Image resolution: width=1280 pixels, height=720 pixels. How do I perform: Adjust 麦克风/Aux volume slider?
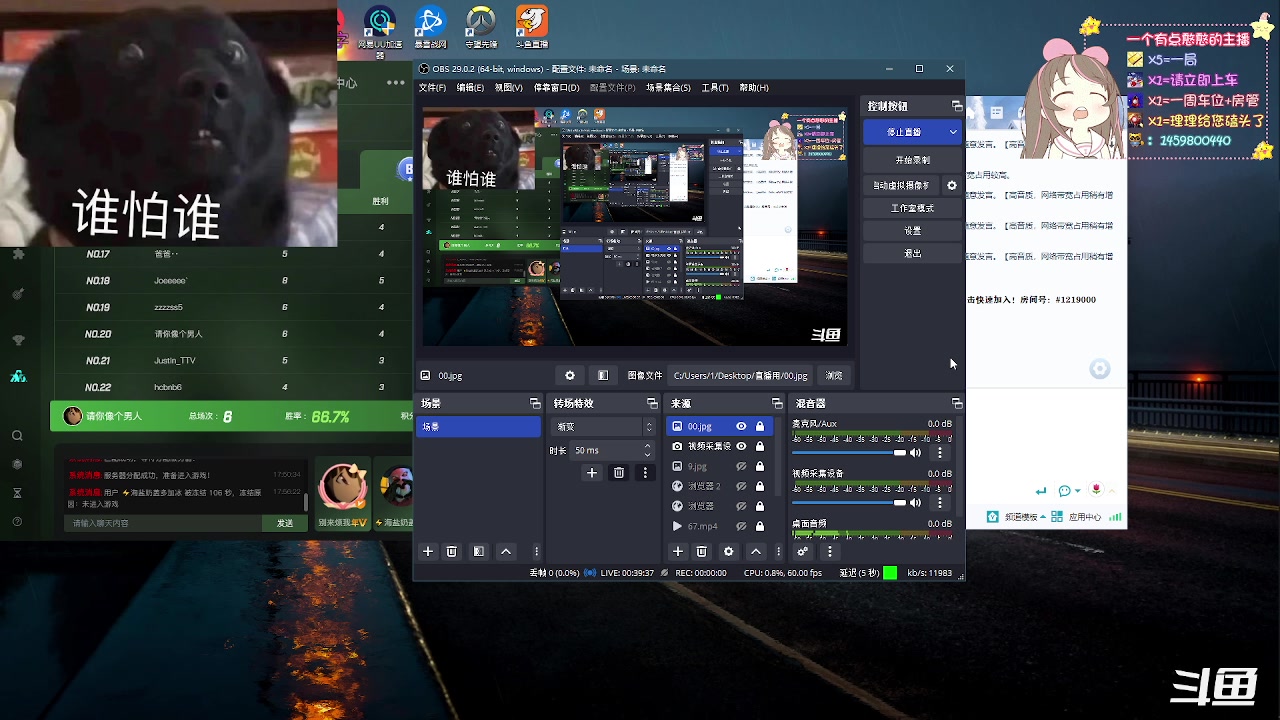tap(850, 453)
